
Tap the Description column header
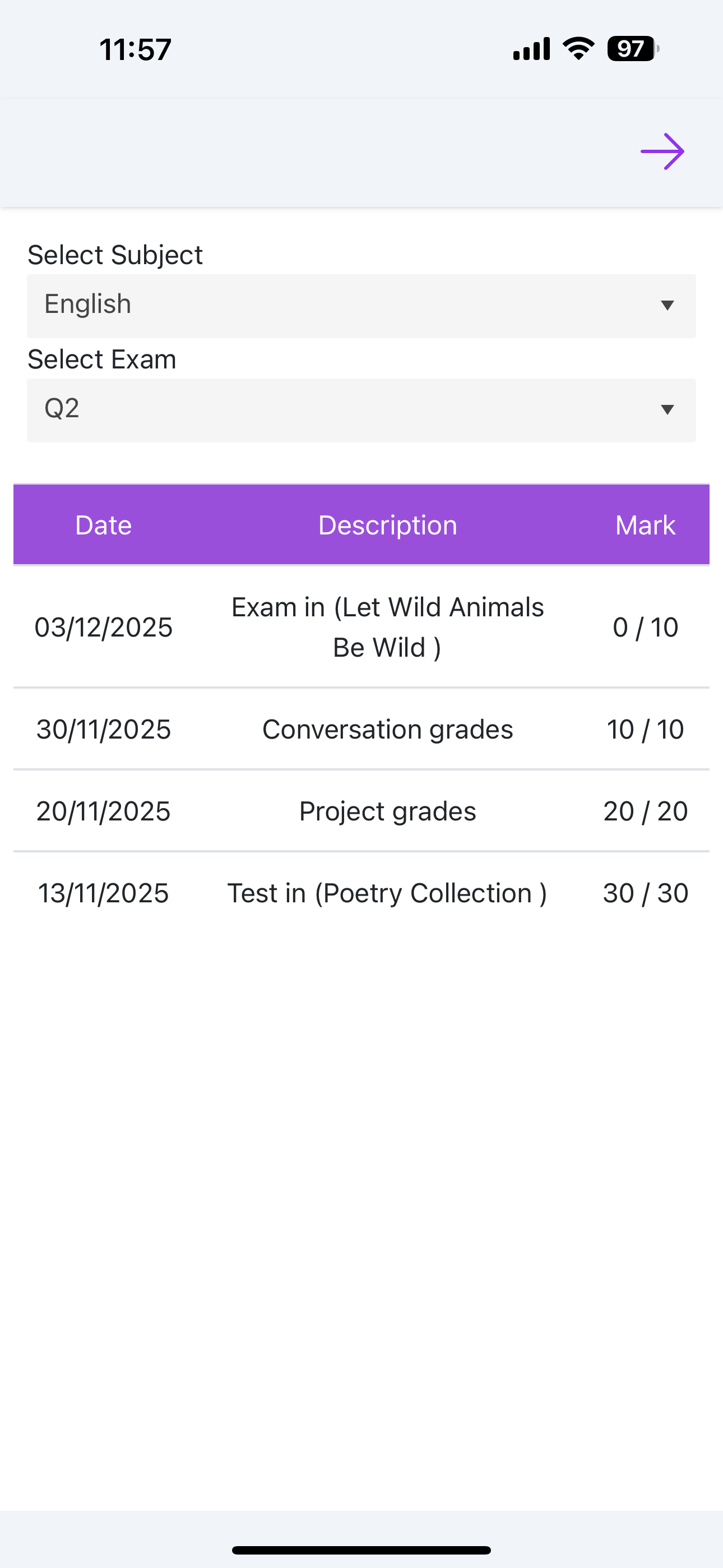[388, 525]
